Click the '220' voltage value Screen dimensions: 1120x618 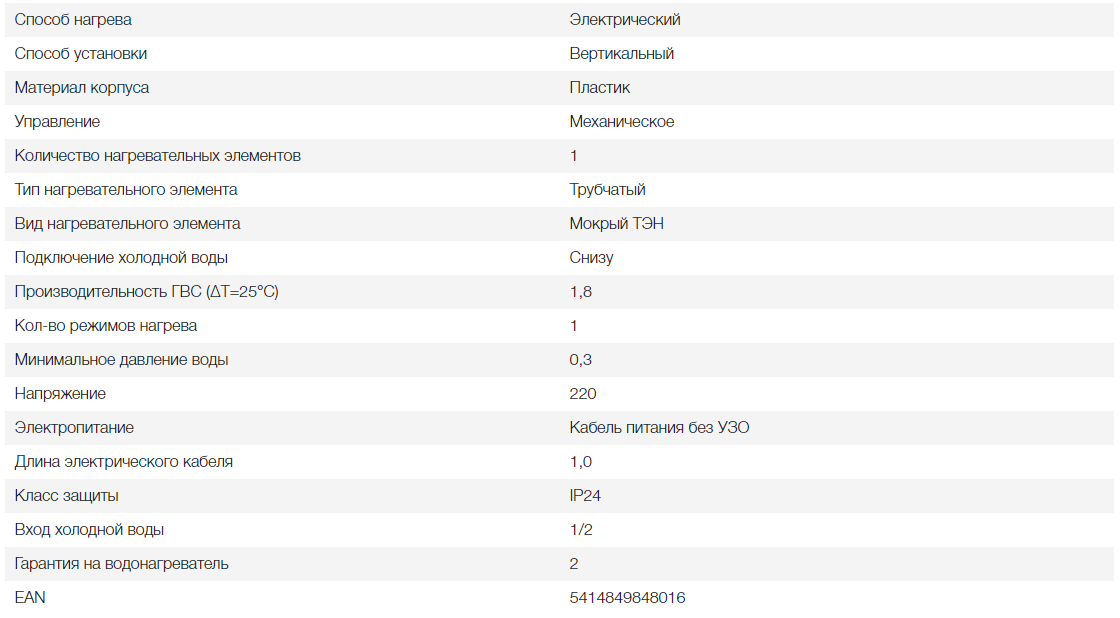tap(583, 394)
